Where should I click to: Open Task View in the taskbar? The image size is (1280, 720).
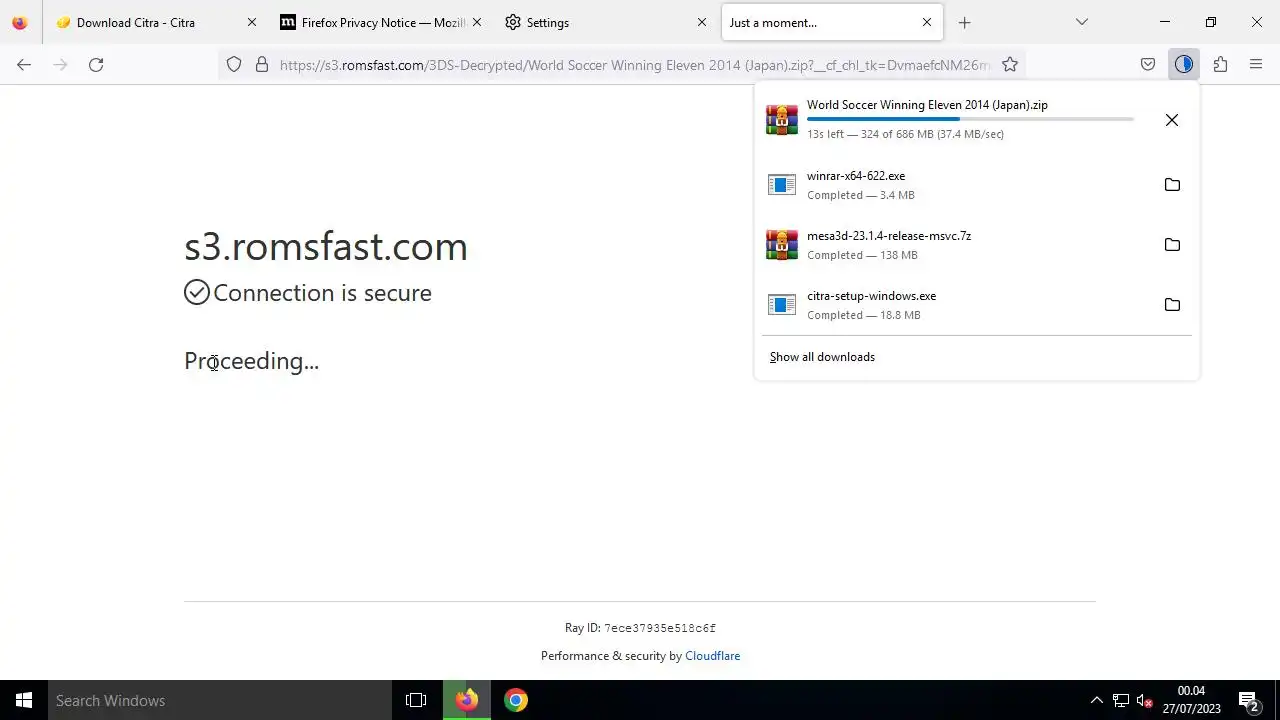click(x=416, y=700)
